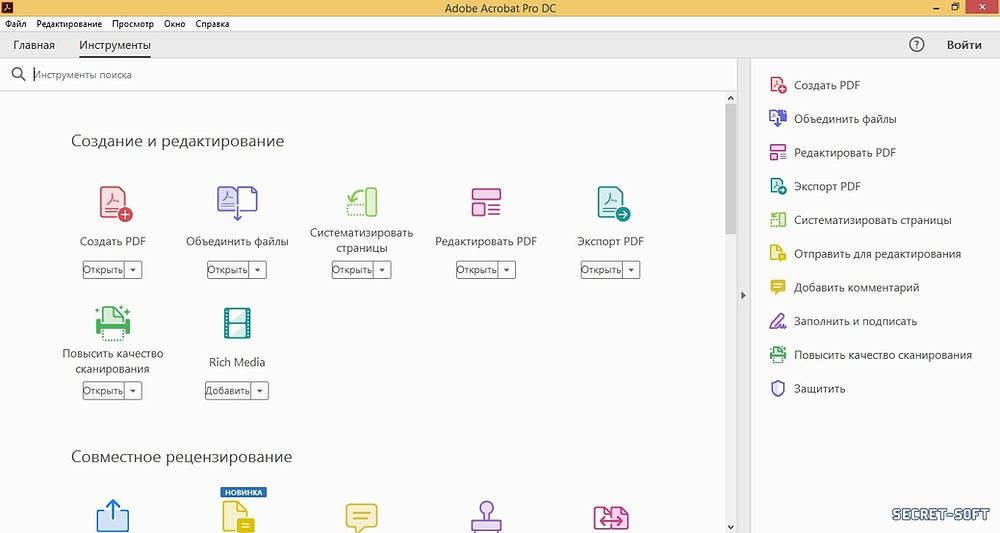Expand dropdown arrow next to Rich Media Добавить
This screenshot has height=533, width=1000.
(x=260, y=391)
